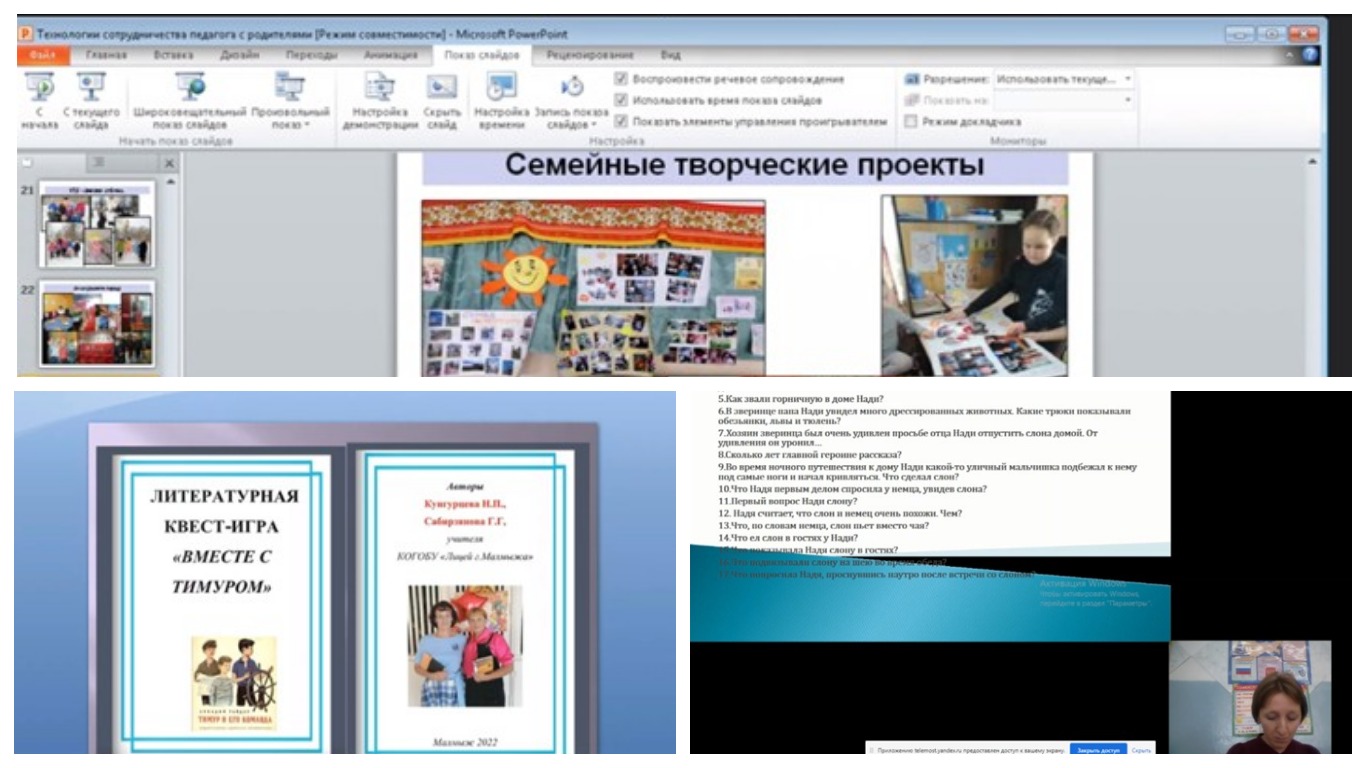
Task: Click the presenter webcam video tile
Action: pos(1250,697)
